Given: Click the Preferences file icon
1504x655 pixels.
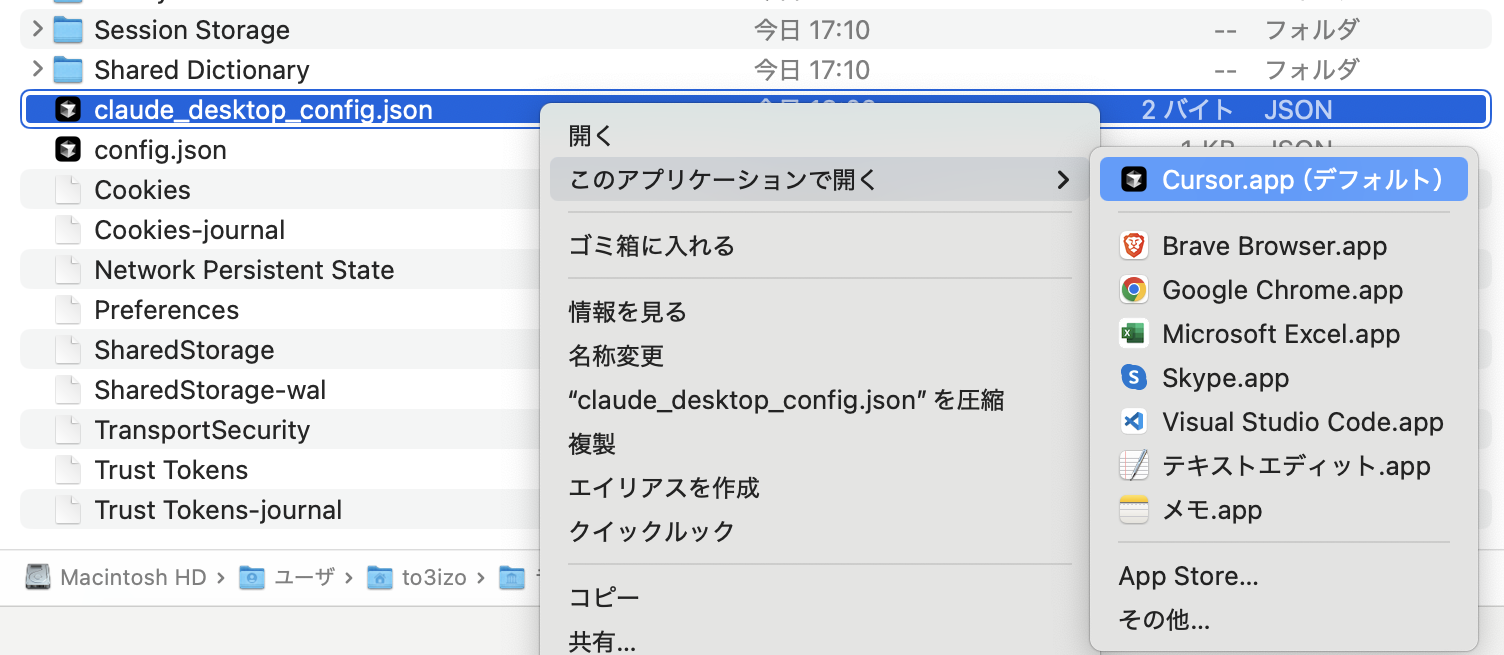Looking at the screenshot, I should tap(67, 310).
